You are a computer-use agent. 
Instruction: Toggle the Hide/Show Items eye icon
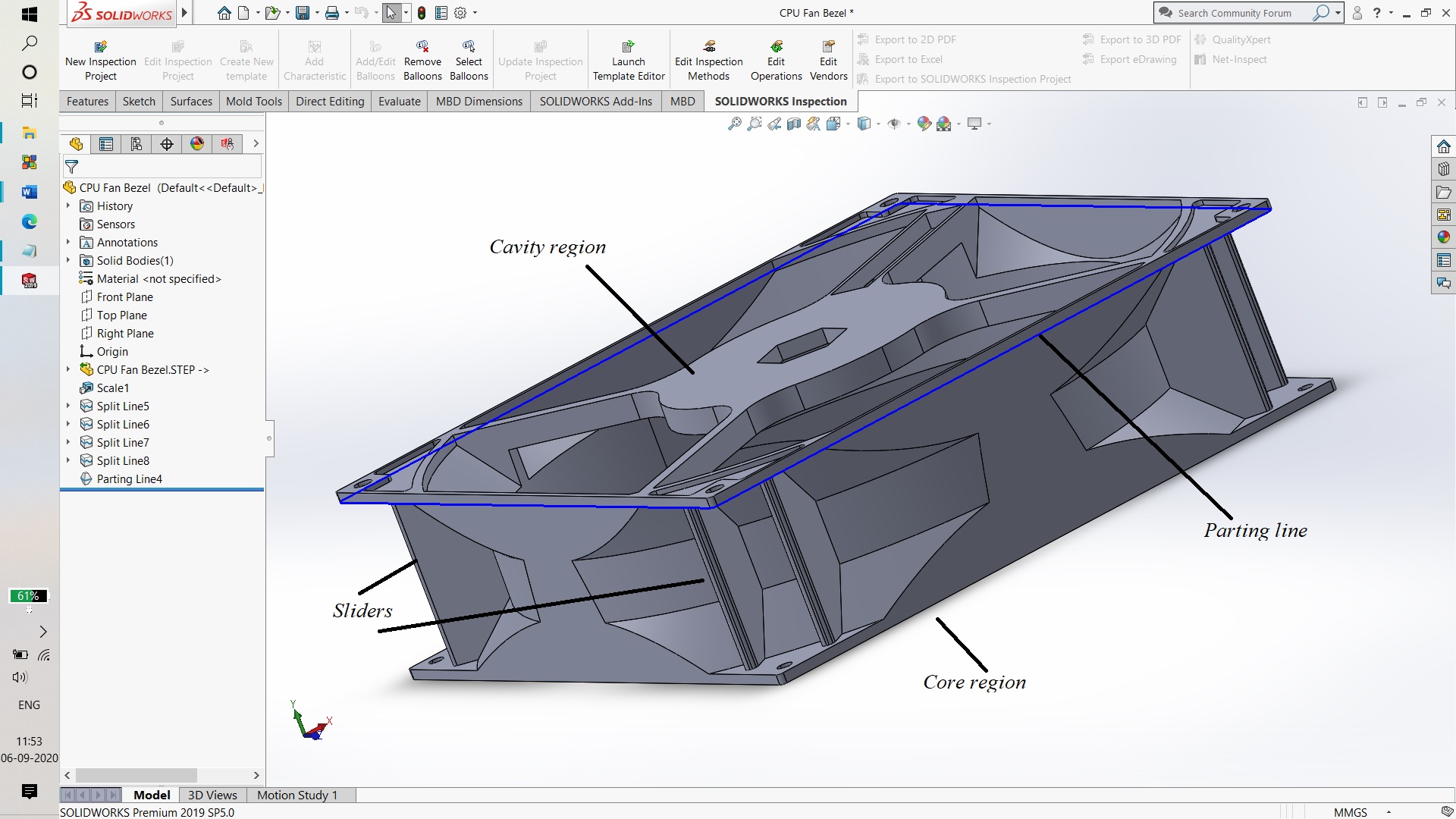[x=895, y=123]
